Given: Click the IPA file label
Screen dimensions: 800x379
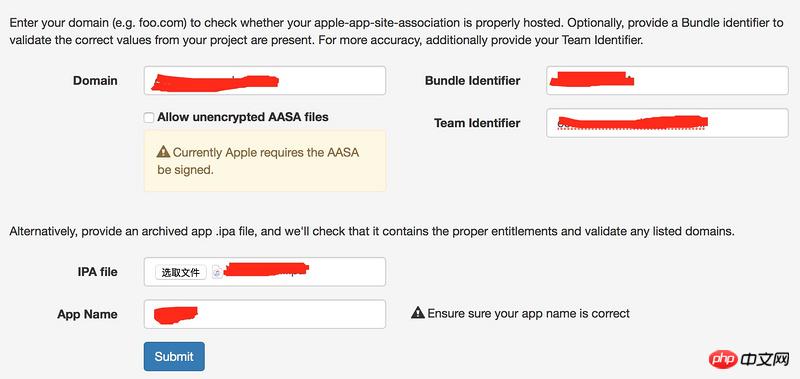Looking at the screenshot, I should [97, 272].
